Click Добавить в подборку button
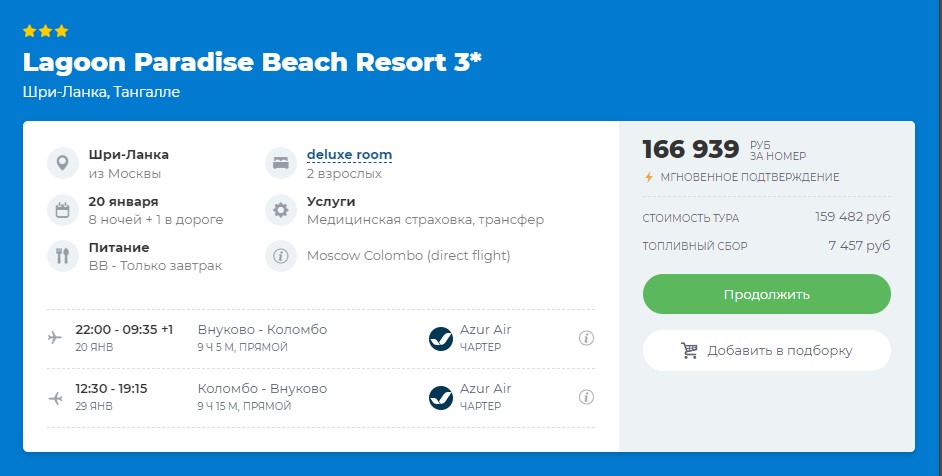The width and height of the screenshot is (942, 476). [x=767, y=350]
